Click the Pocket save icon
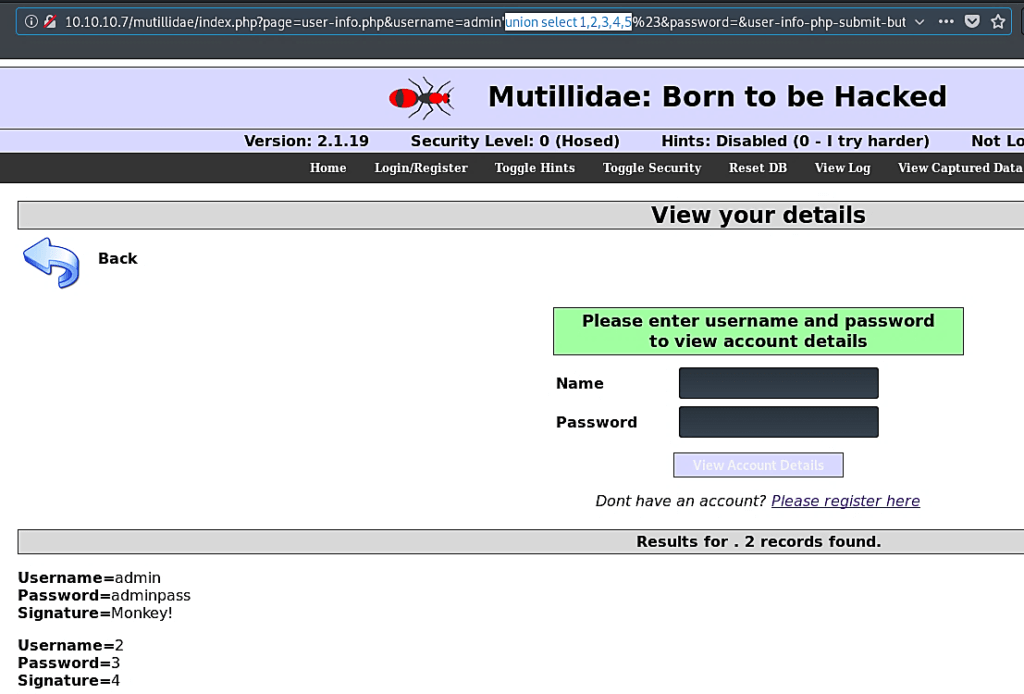 [x=971, y=21]
